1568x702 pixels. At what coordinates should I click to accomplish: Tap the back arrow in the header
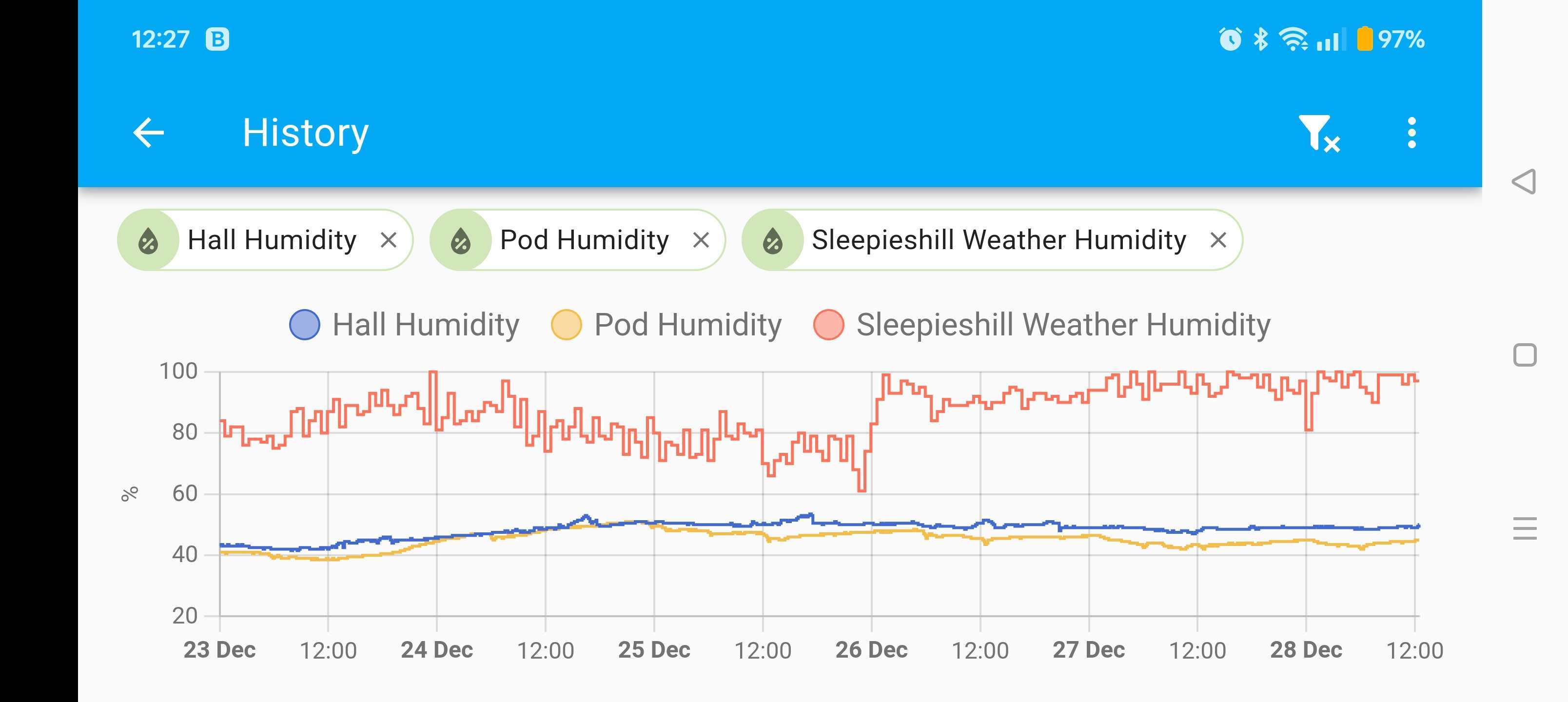[x=149, y=133]
